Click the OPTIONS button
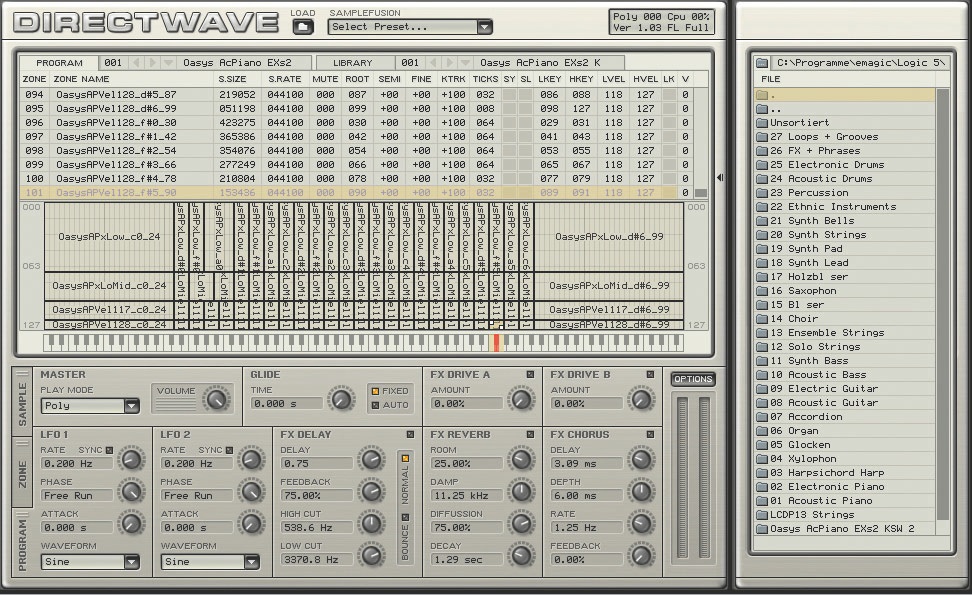The image size is (972, 595). click(x=693, y=379)
